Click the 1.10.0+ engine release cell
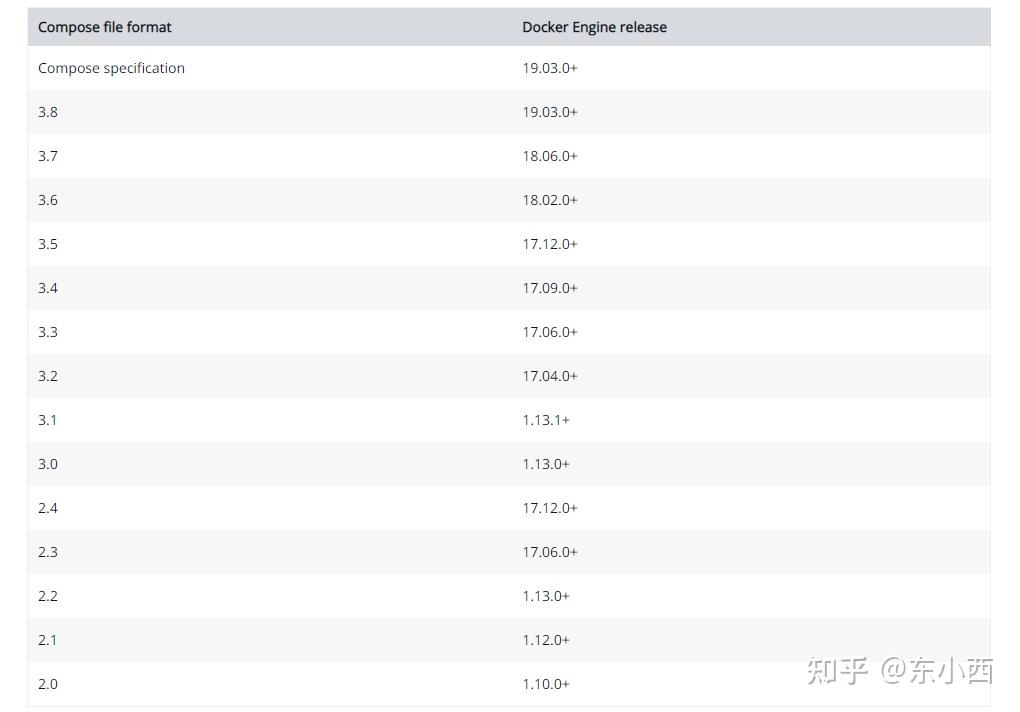1020x712 pixels. (546, 684)
